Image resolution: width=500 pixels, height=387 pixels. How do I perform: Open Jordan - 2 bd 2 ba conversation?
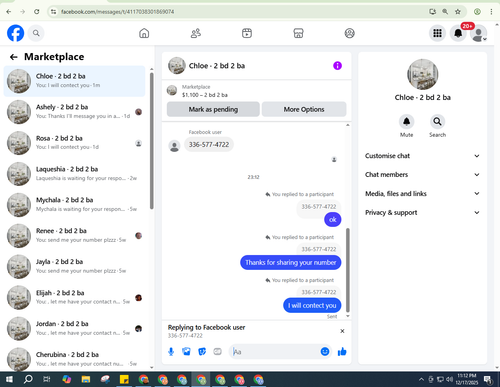(74, 329)
